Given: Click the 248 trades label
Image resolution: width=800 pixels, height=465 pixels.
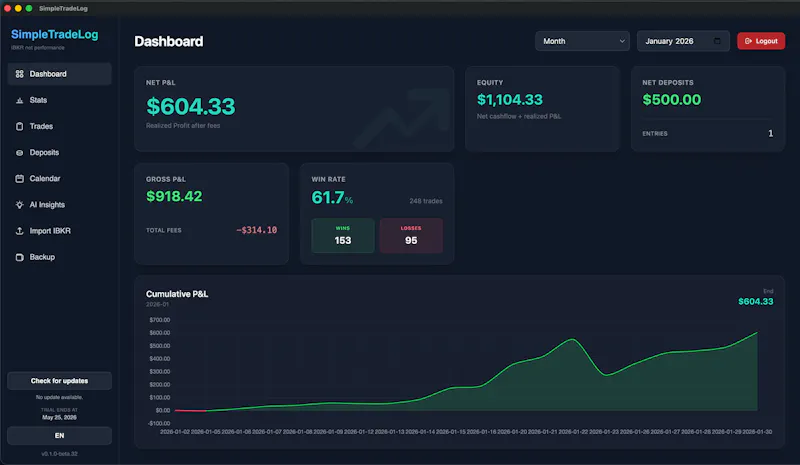Looking at the screenshot, I should click(x=426, y=201).
